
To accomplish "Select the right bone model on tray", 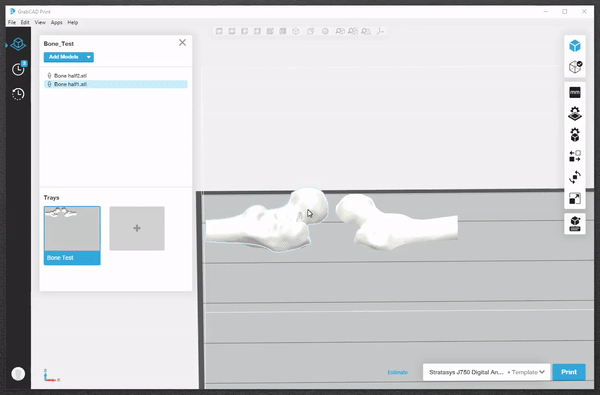I will (396, 222).
